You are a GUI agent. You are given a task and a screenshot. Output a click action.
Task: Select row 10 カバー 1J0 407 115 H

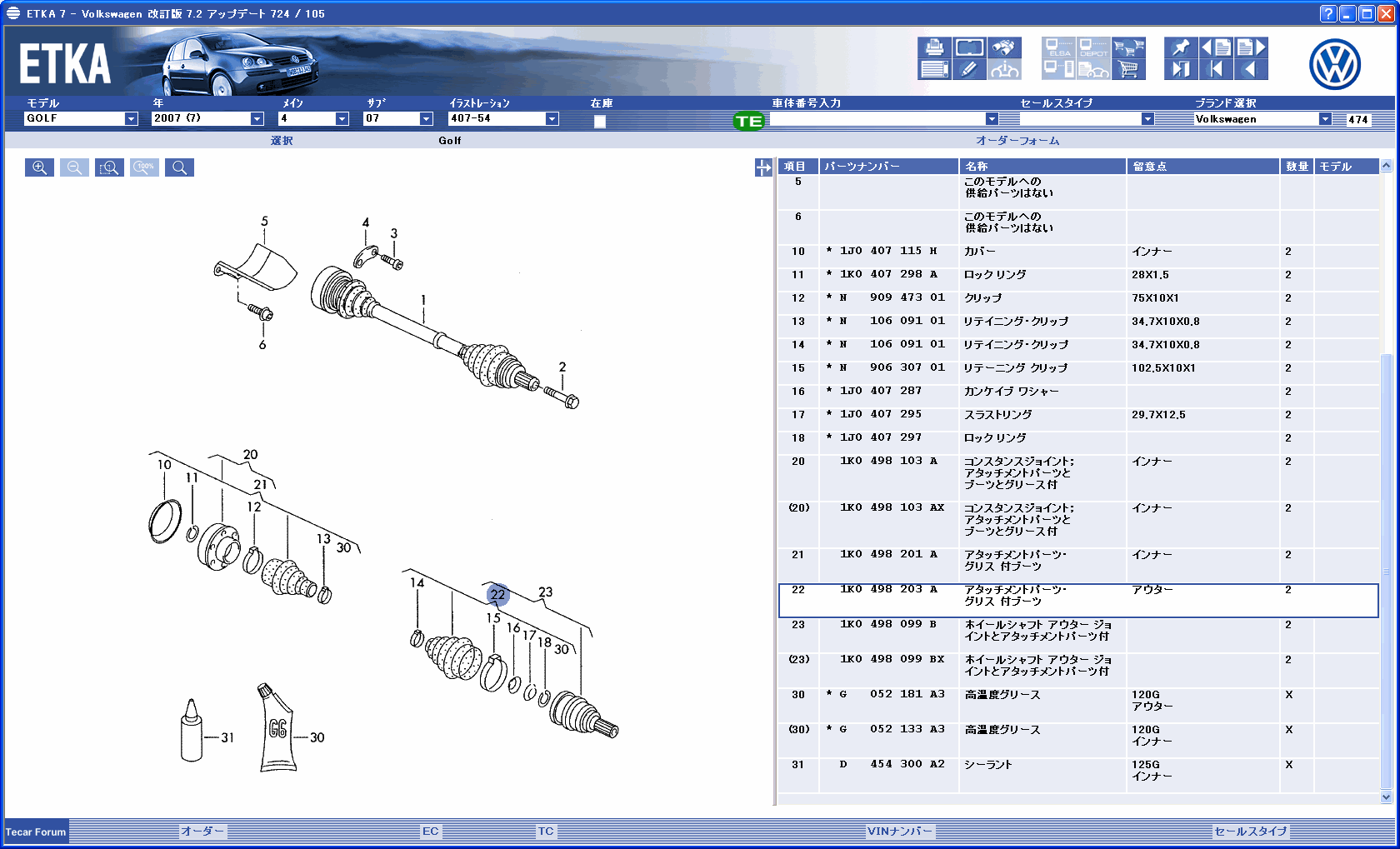tap(1078, 256)
